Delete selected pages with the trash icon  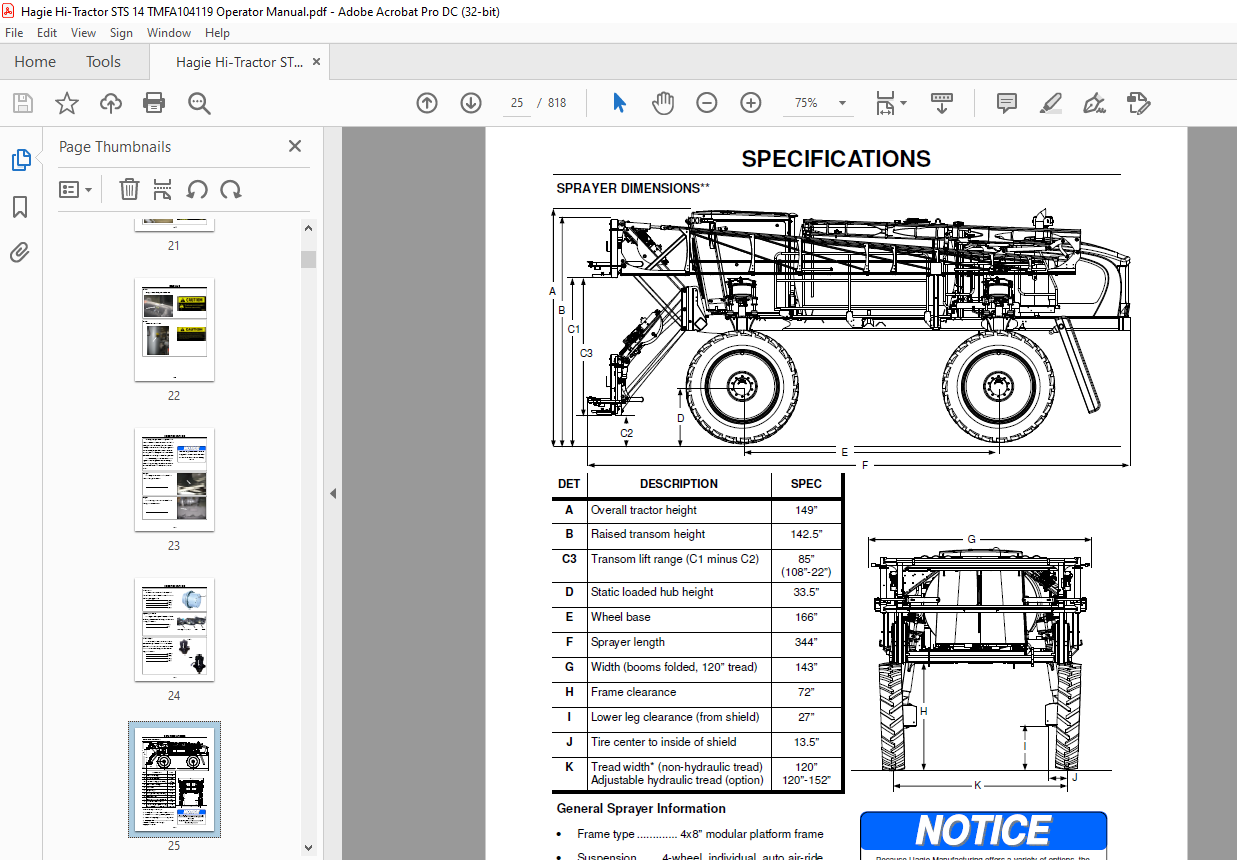click(x=129, y=189)
